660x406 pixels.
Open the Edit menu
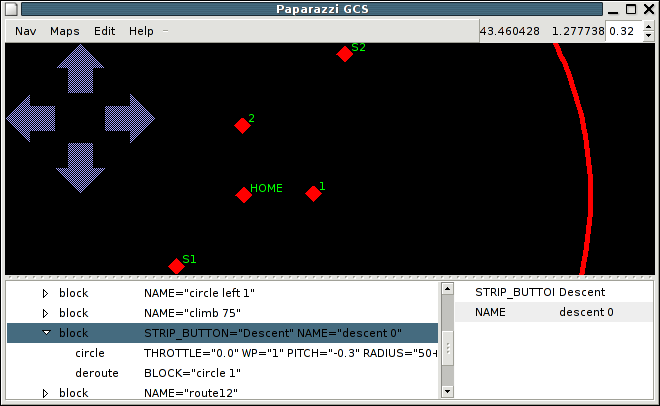[x=104, y=31]
